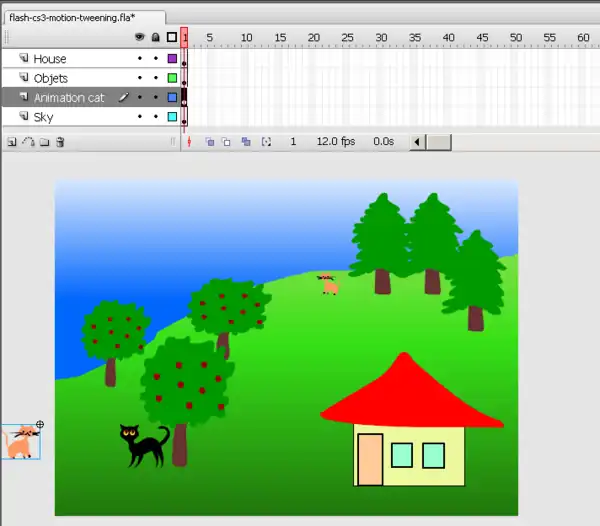This screenshot has height=526, width=600.
Task: Click Edit Multiple Frames icon
Action: click(x=246, y=142)
